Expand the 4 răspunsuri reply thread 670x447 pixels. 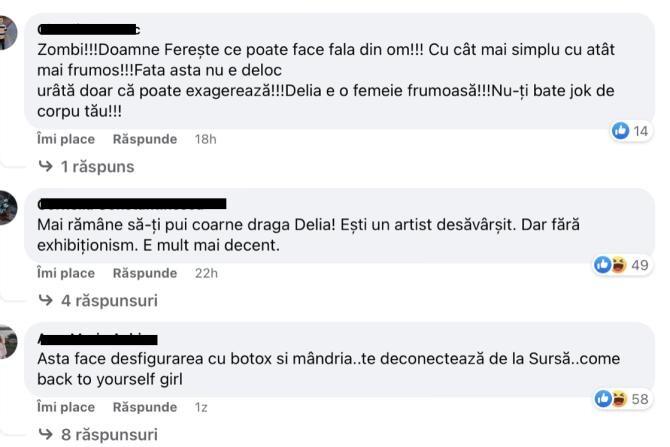[108, 300]
